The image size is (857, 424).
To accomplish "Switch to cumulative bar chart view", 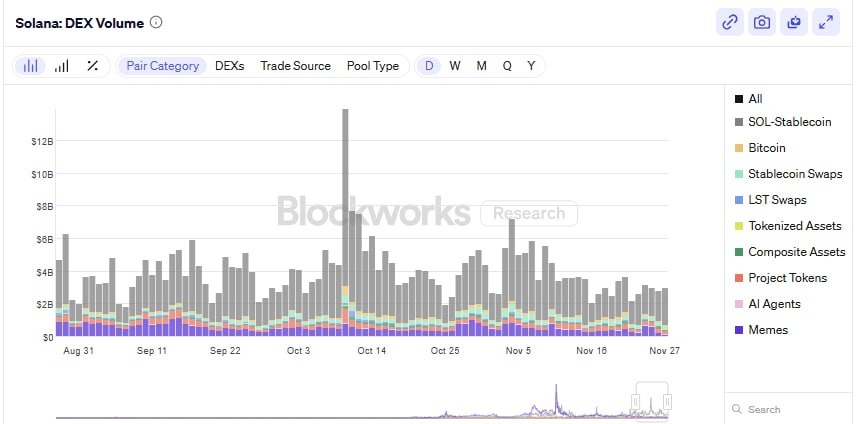I will tap(62, 66).
